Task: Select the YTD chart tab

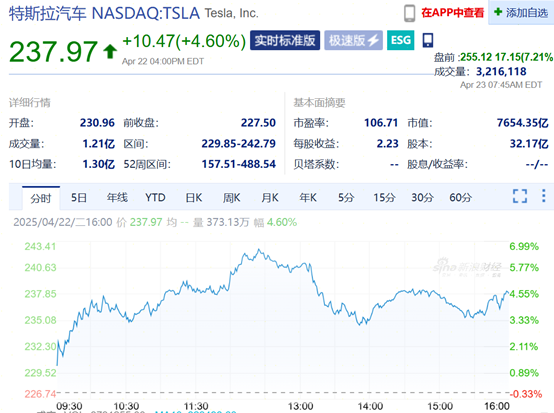Action: click(x=155, y=197)
